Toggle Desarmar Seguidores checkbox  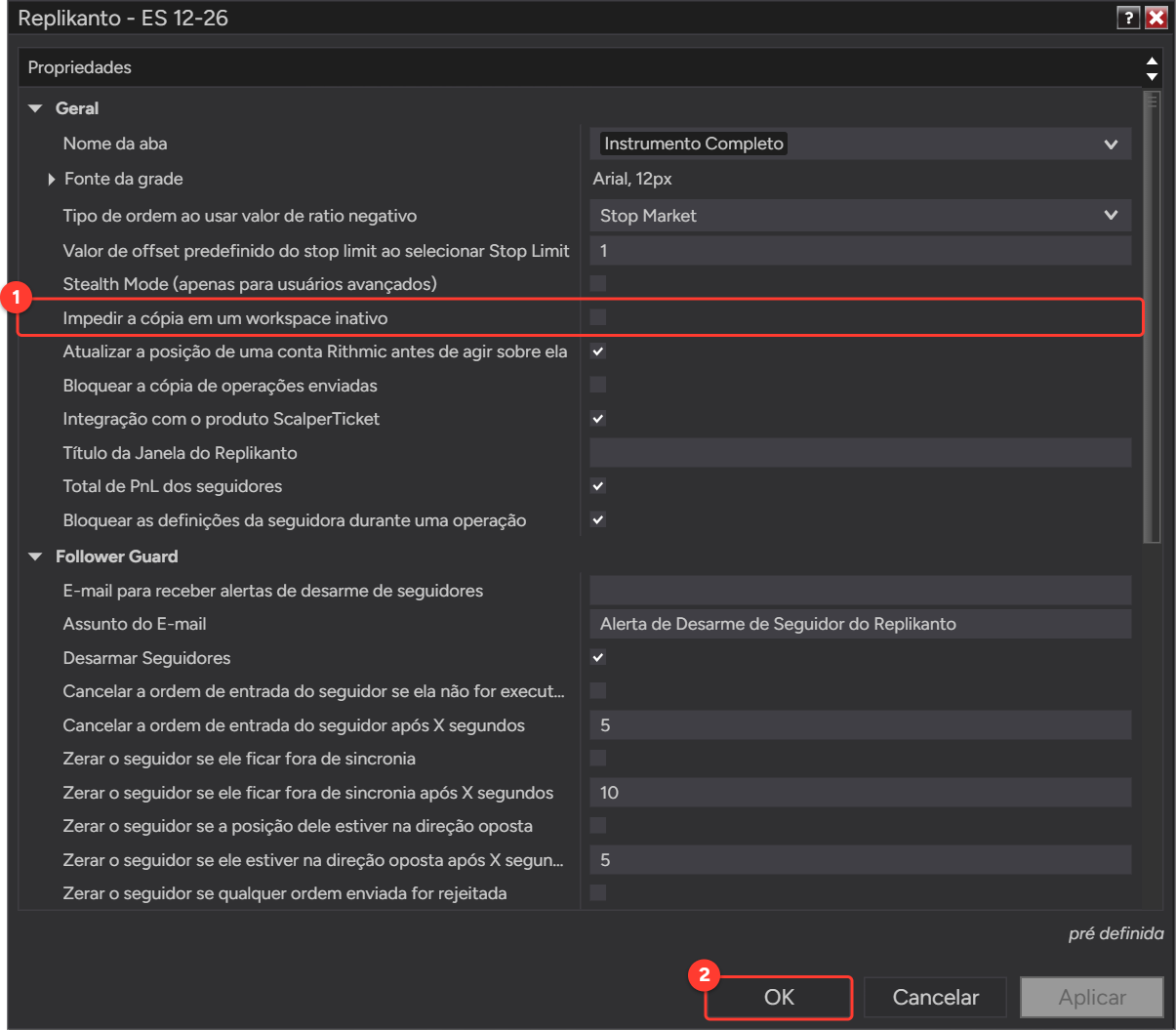click(598, 658)
